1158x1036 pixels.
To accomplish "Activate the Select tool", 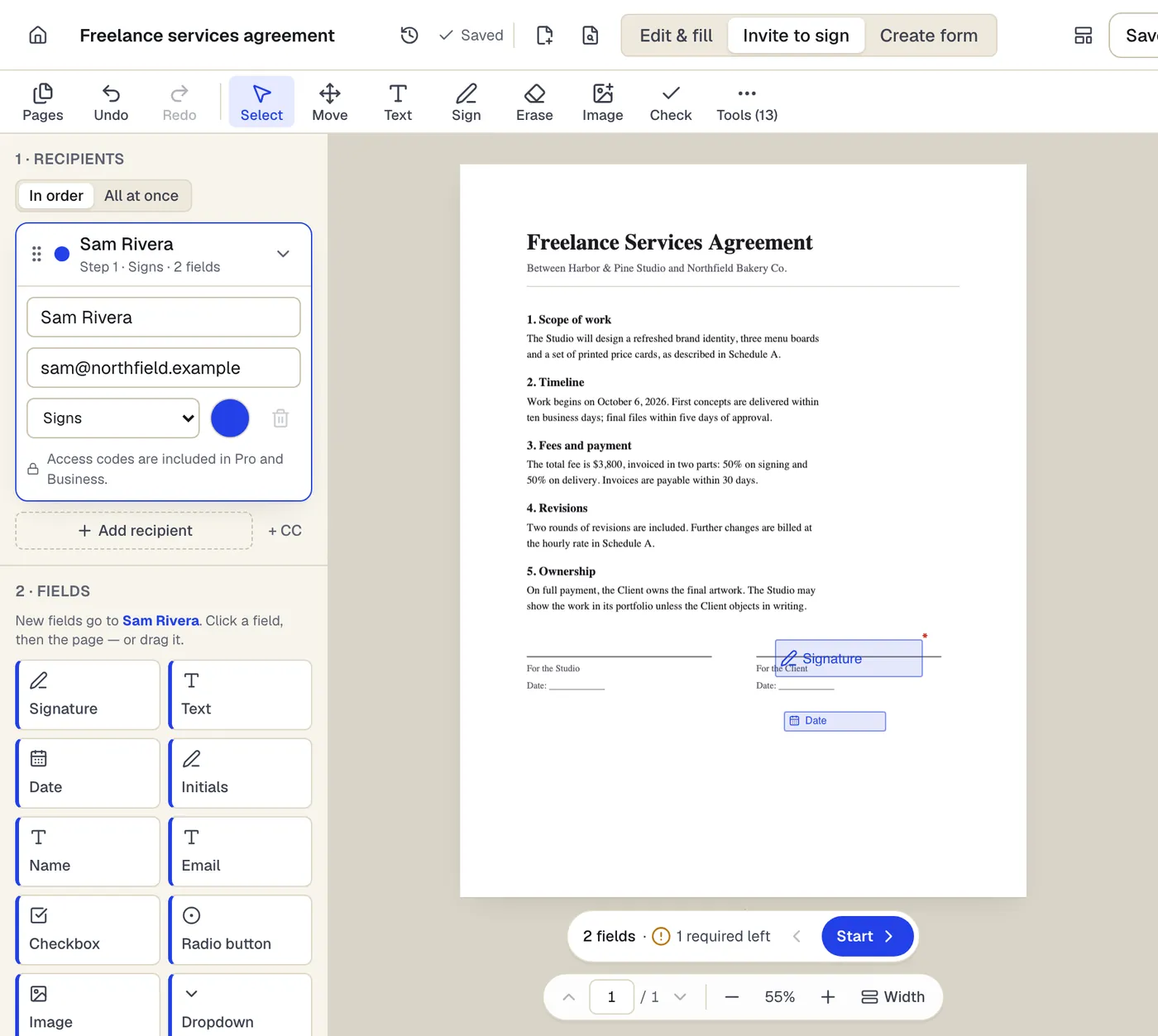I will coord(261,103).
